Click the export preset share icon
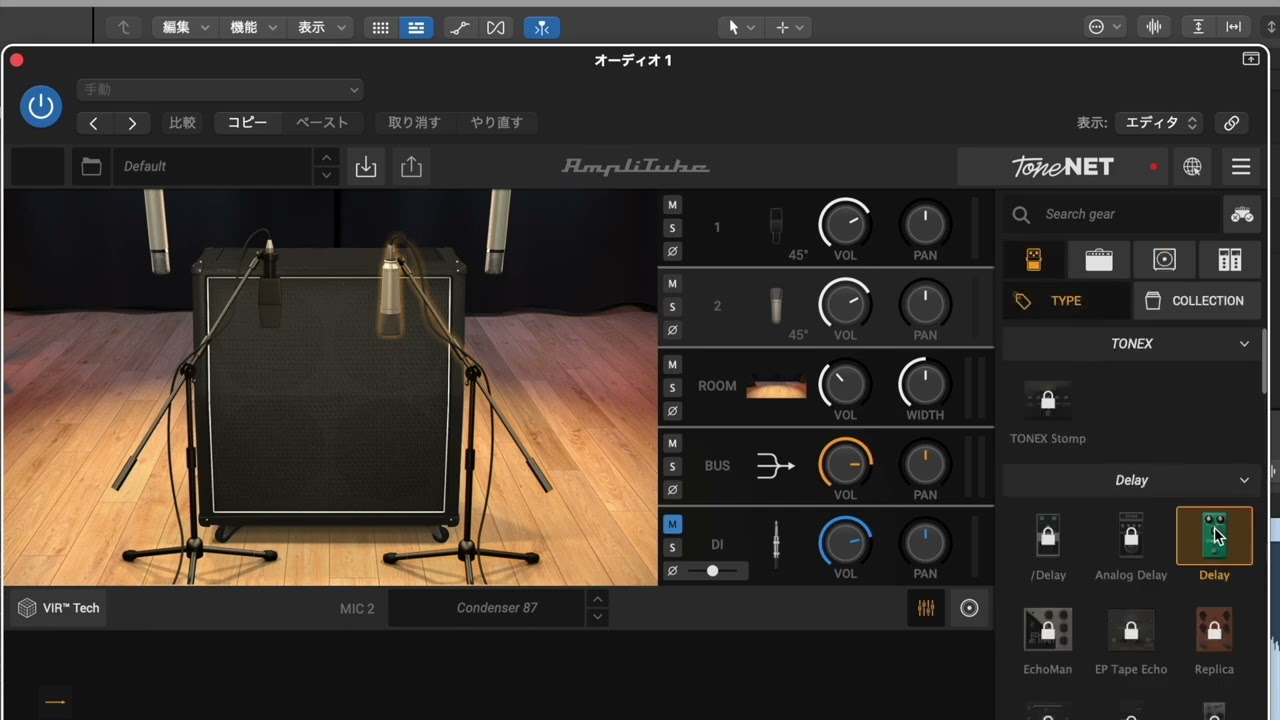The width and height of the screenshot is (1280, 720). point(411,166)
